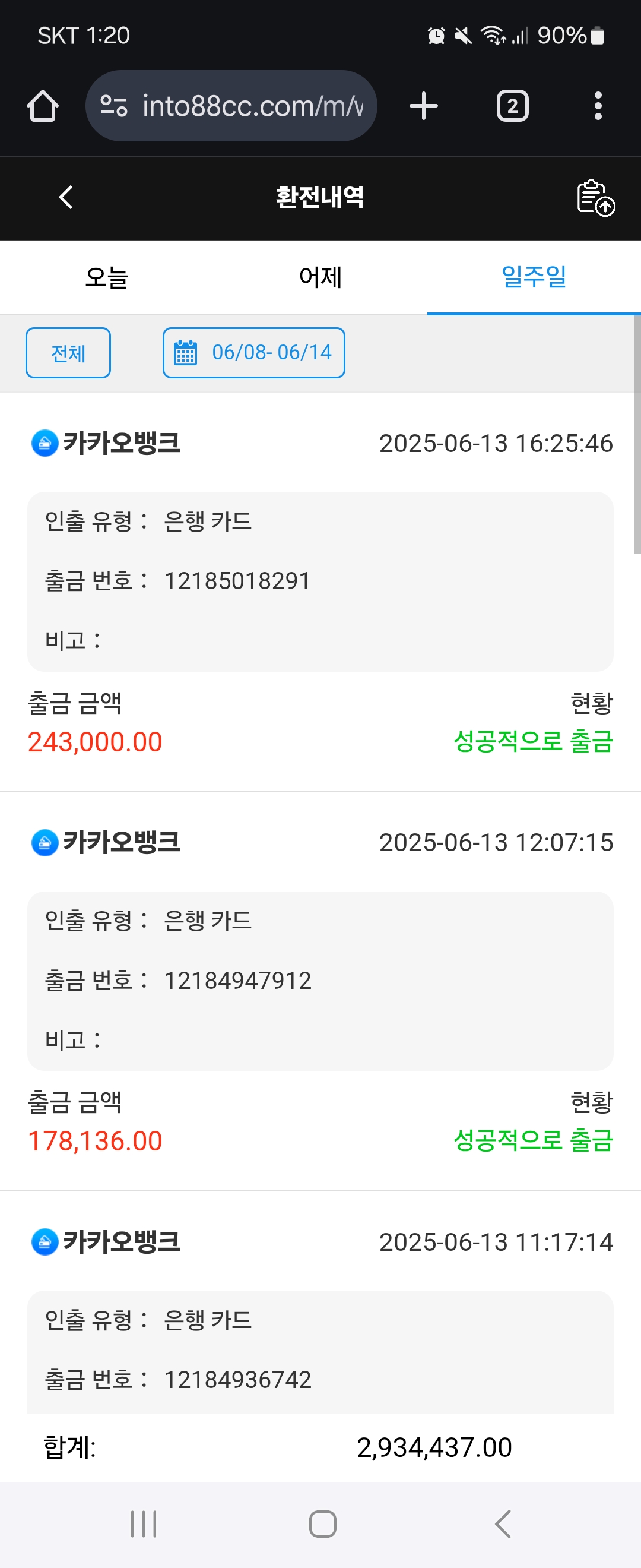Select the 일주일 tab

pos(534,277)
